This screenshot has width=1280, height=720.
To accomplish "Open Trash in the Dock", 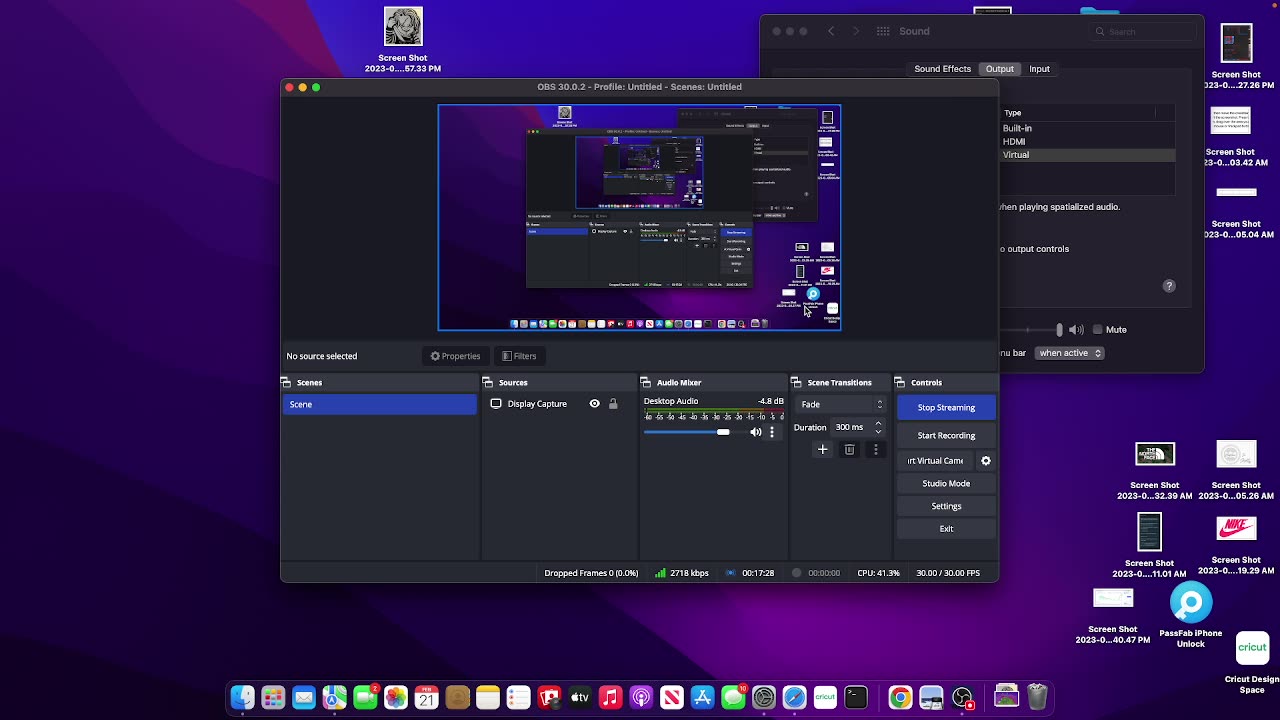I will [x=1037, y=697].
